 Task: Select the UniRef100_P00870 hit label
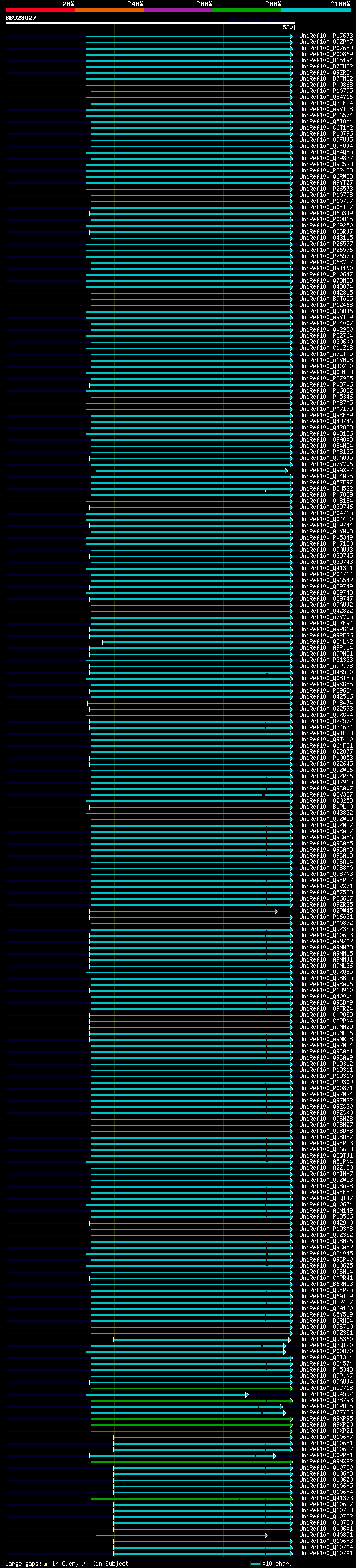pyautogui.click(x=326, y=1351)
